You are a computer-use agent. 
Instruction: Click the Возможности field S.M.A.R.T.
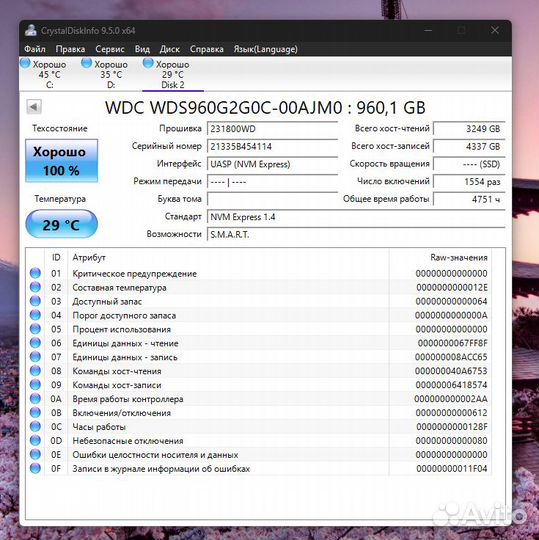[356, 235]
